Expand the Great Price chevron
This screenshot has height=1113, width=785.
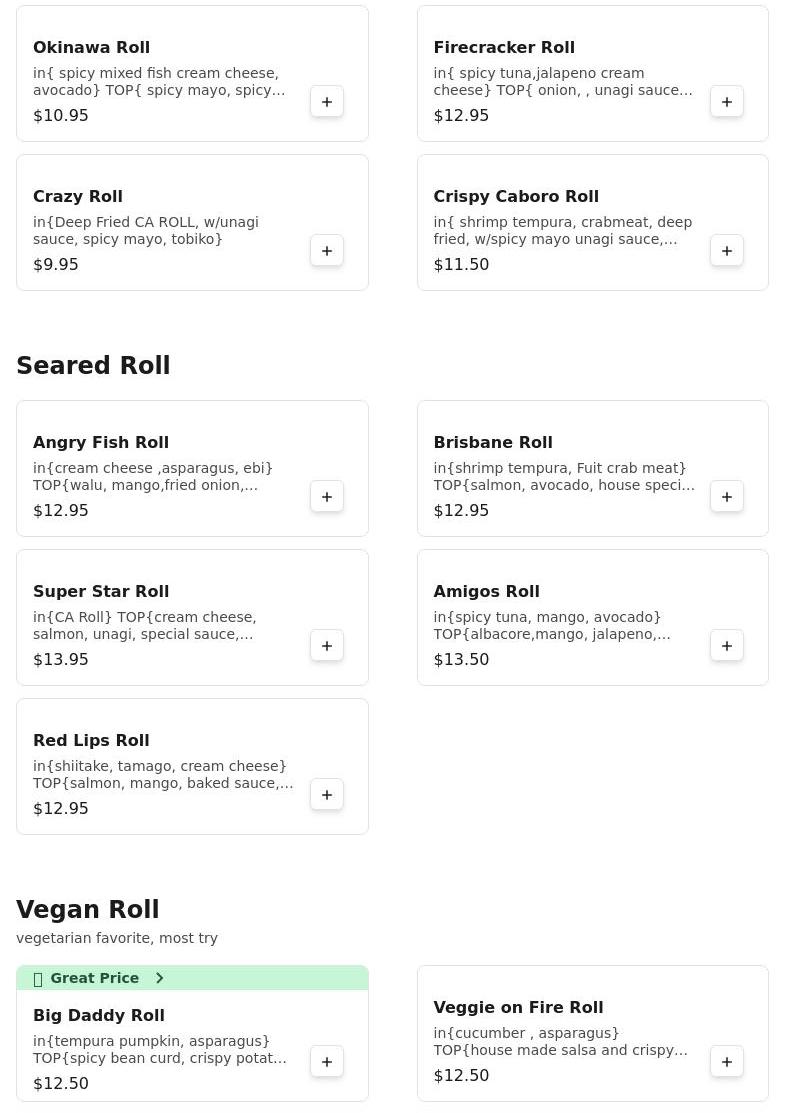160,978
